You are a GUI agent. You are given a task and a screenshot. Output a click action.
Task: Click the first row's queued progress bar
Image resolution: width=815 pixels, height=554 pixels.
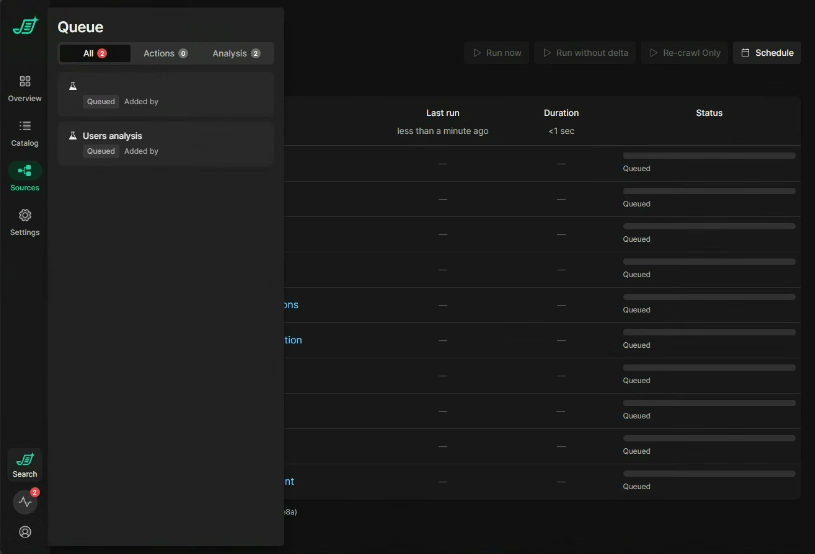point(709,156)
